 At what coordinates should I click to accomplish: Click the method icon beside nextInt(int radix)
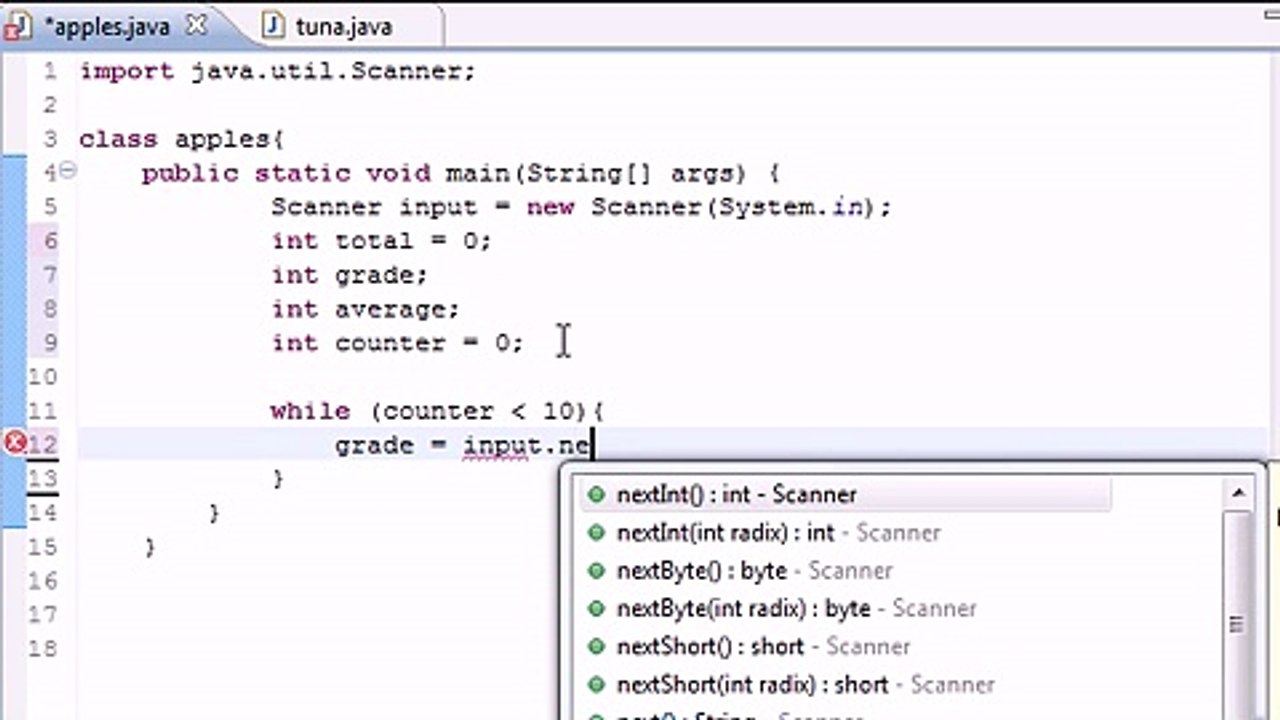pos(597,532)
